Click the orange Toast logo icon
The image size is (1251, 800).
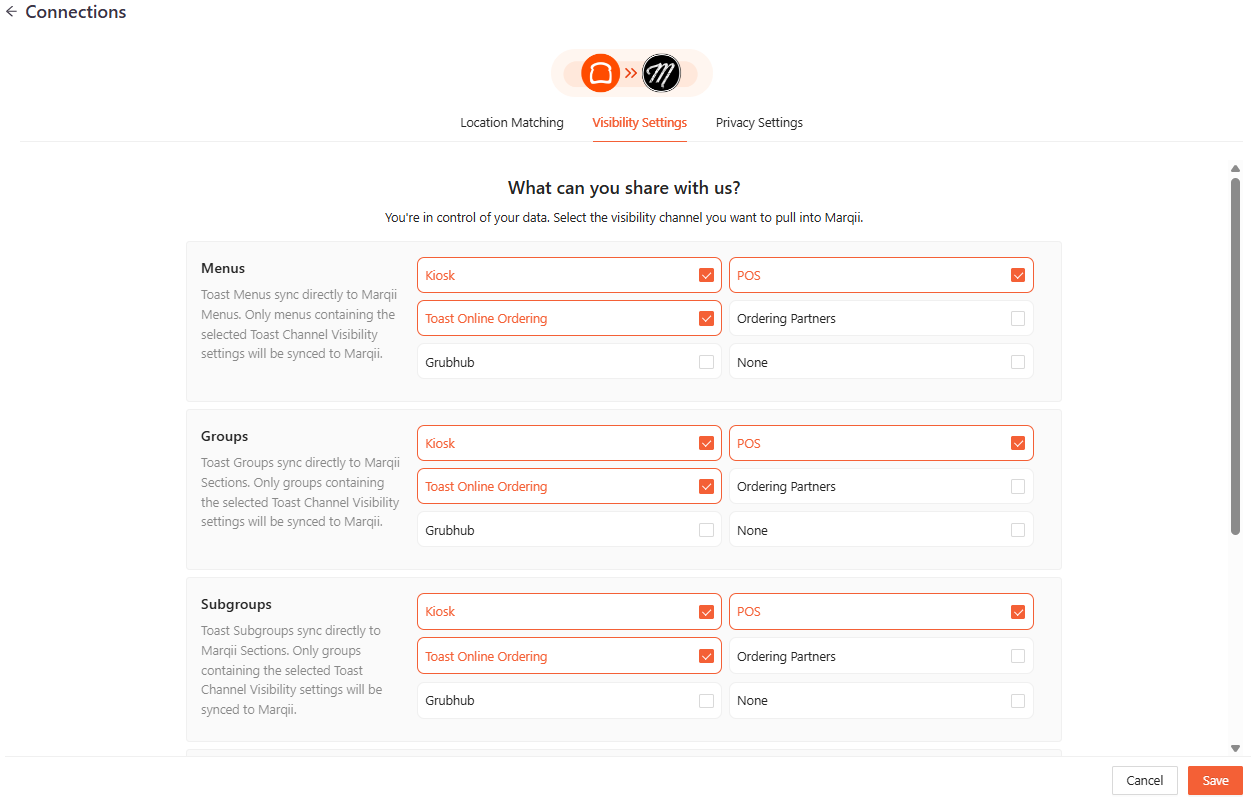[601, 73]
